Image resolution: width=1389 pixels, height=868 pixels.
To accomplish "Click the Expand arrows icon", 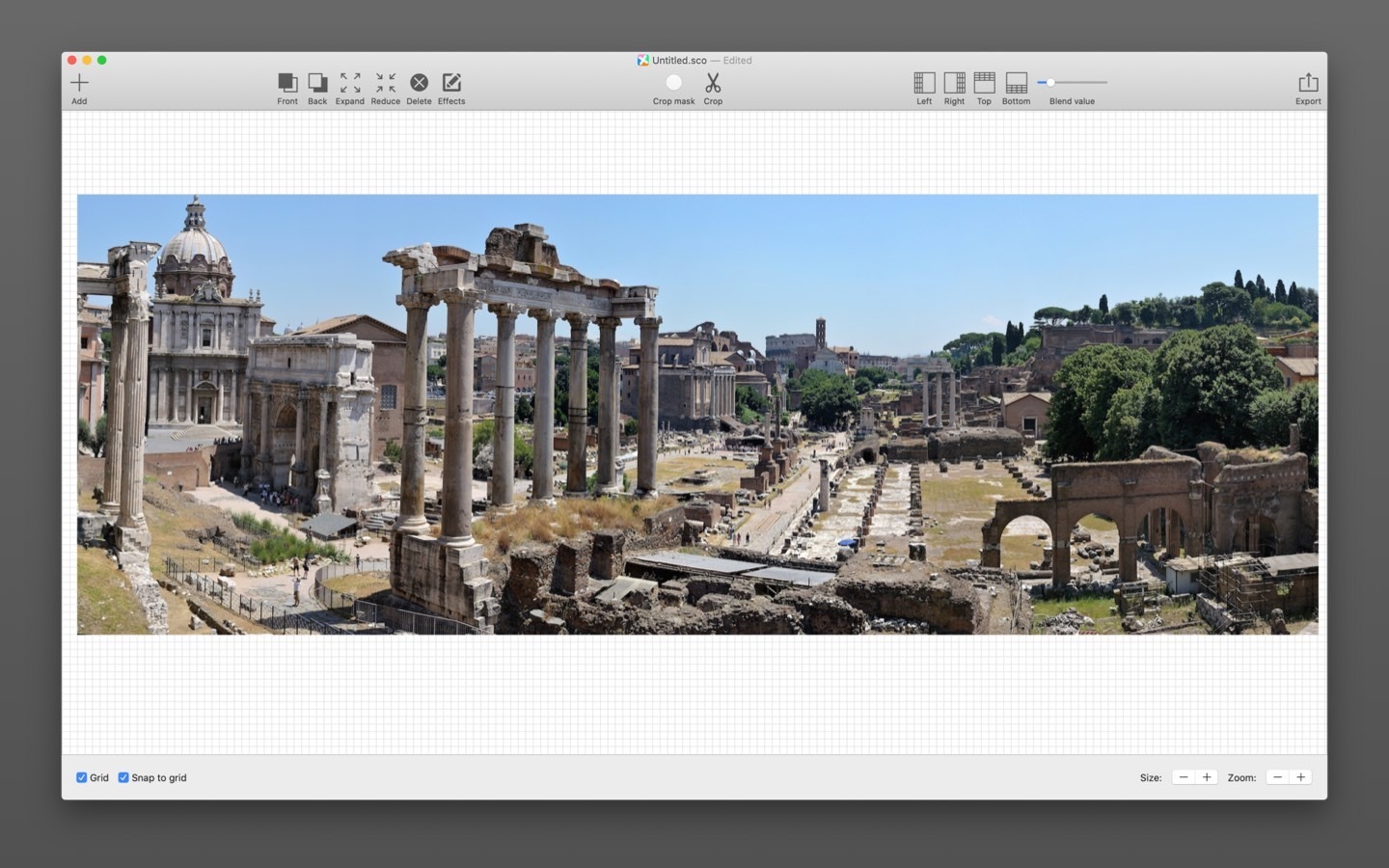I will coord(350,83).
